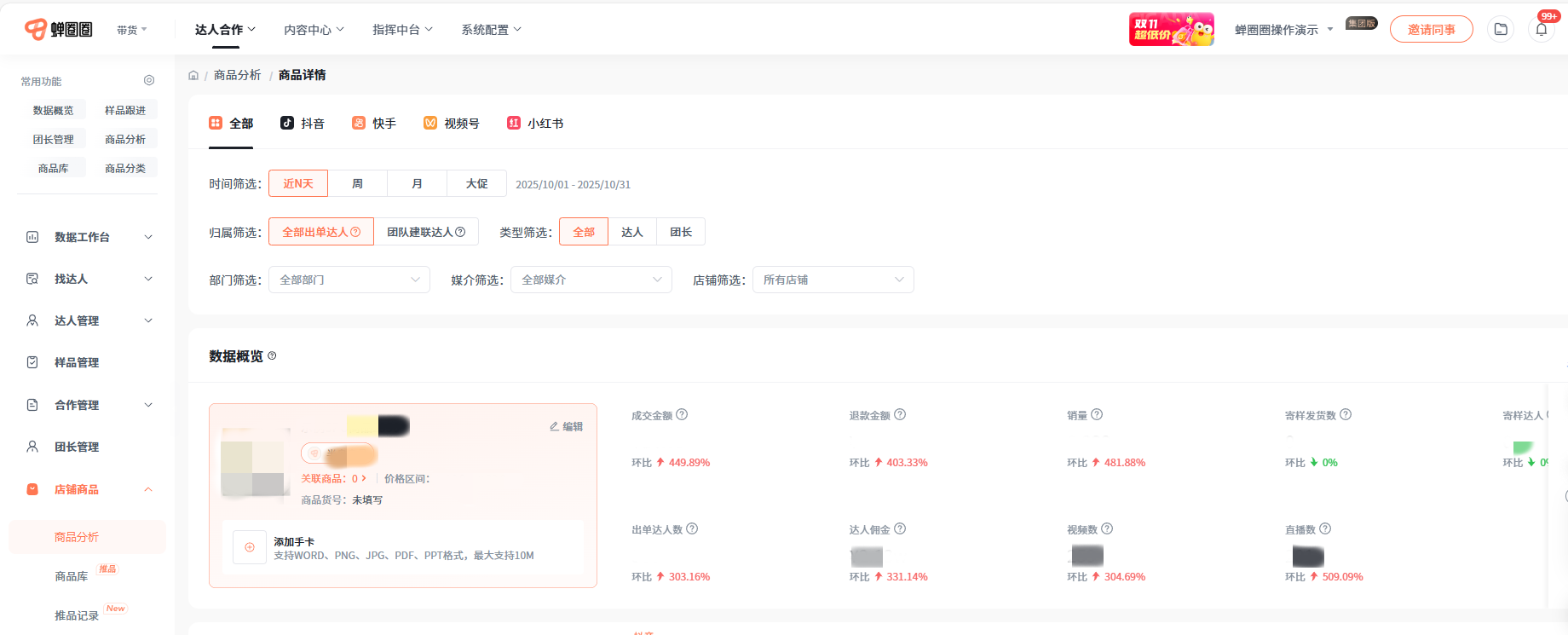Open the 内容中心 top menu
This screenshot has width=1568, height=635.
point(314,30)
